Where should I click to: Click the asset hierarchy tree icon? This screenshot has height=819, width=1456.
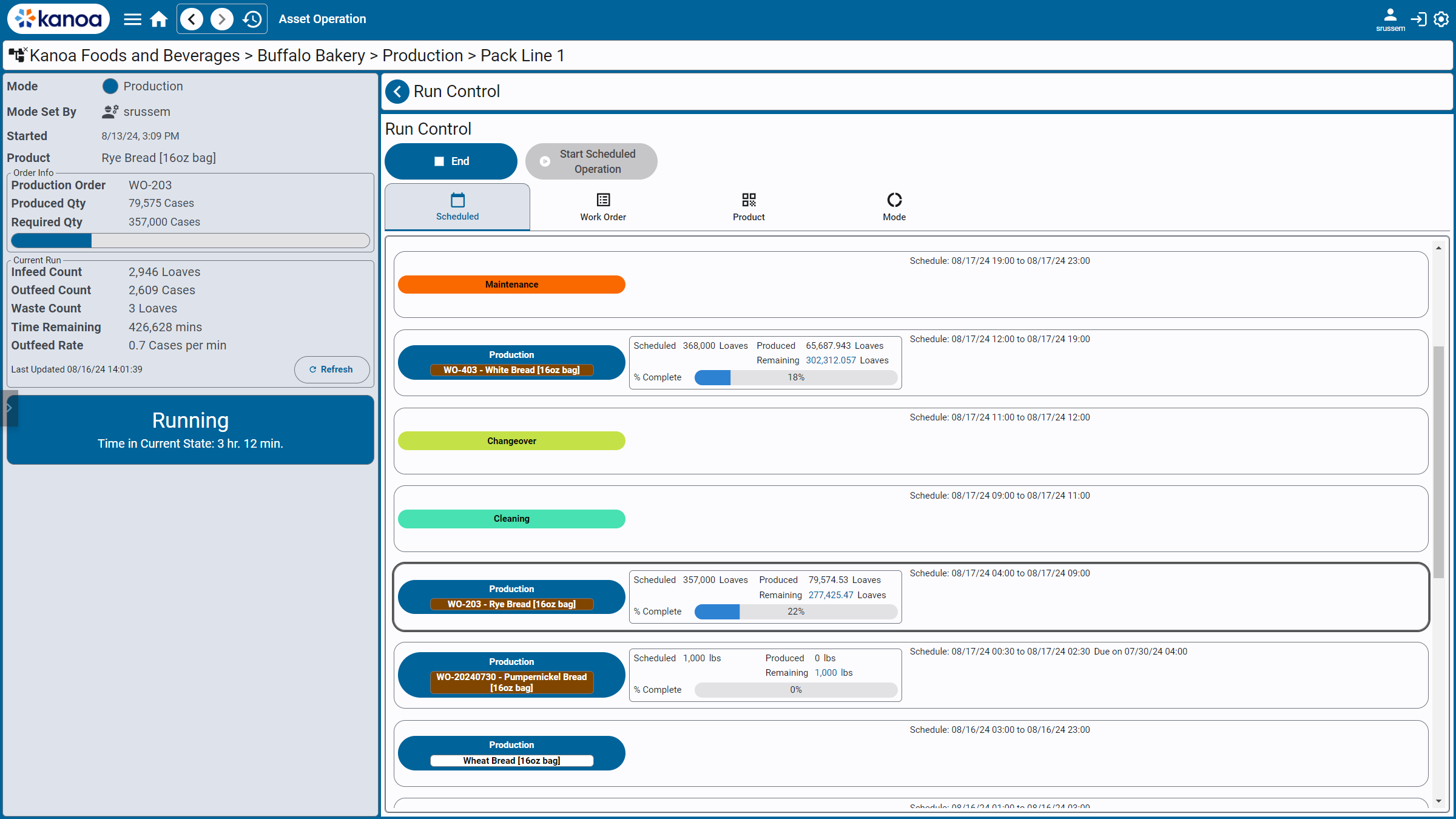coord(18,55)
